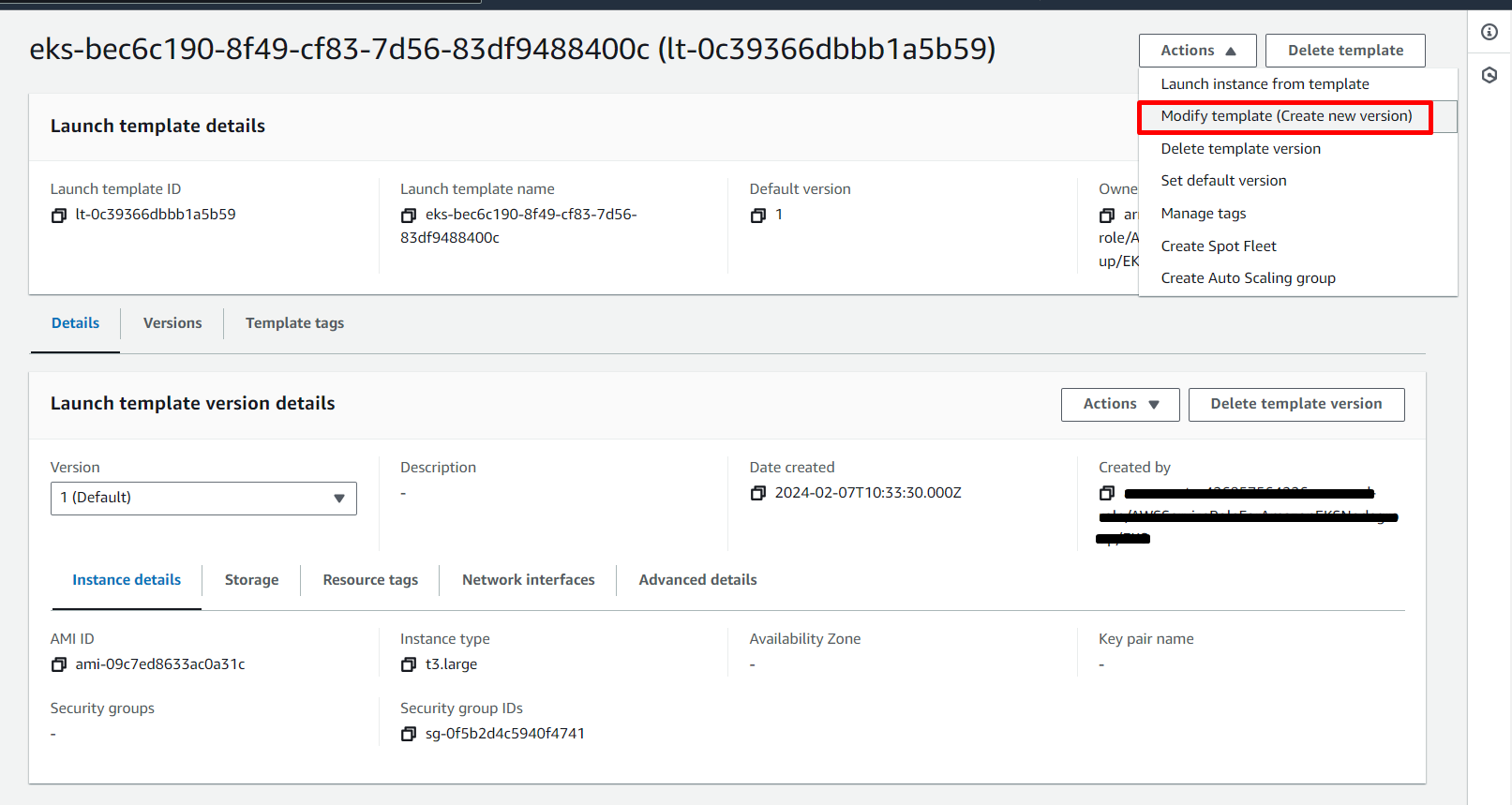Switch to the Versions tab

point(172,323)
